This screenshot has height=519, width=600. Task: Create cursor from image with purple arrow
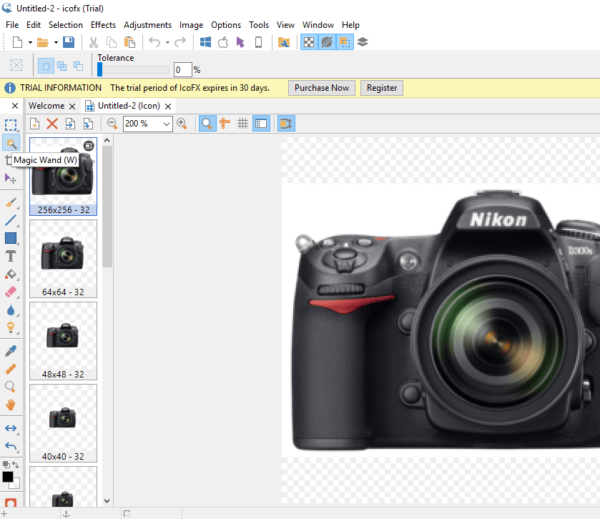click(240, 42)
